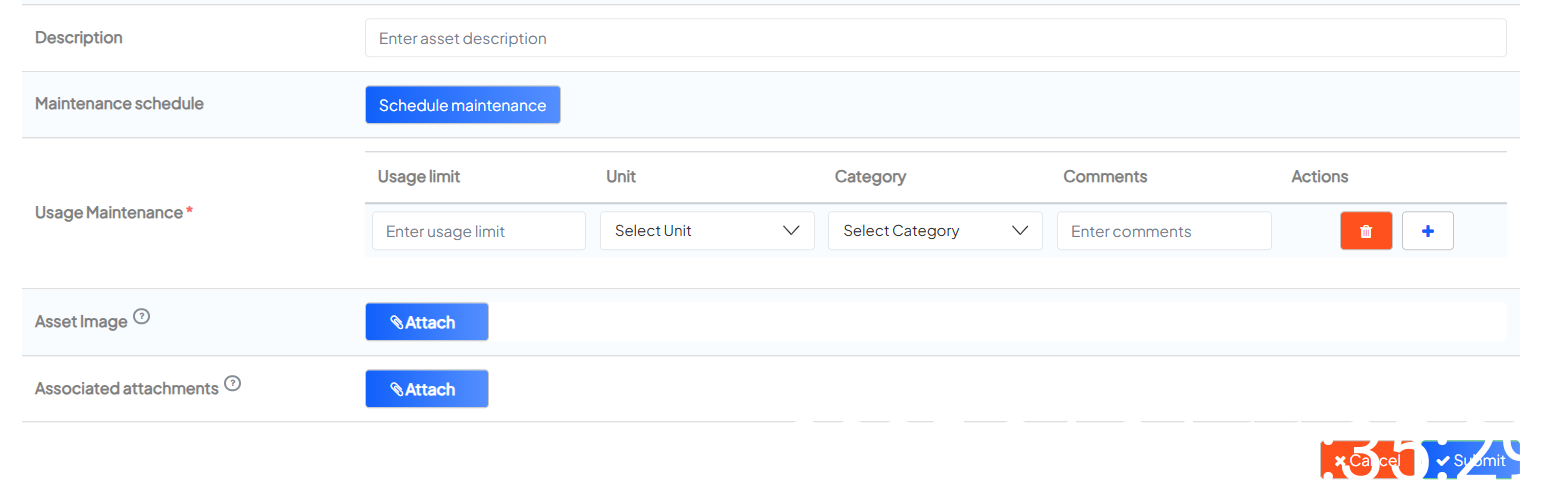
Task: Expand the Select Category dropdown
Action: tap(935, 231)
